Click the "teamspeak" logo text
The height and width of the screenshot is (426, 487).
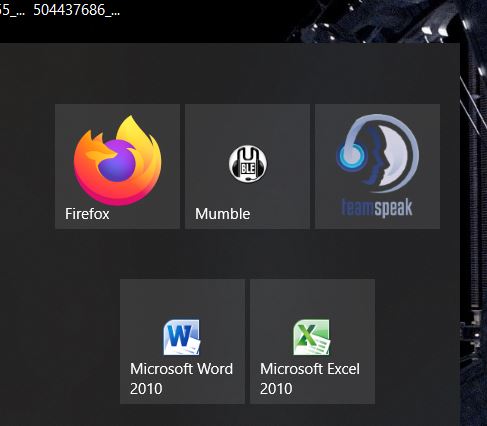[x=377, y=207]
